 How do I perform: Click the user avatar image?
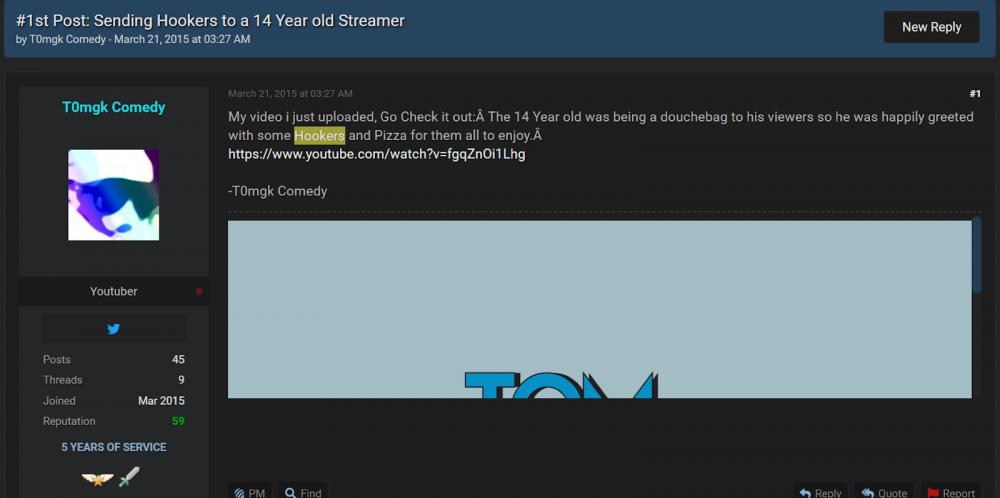[114, 195]
